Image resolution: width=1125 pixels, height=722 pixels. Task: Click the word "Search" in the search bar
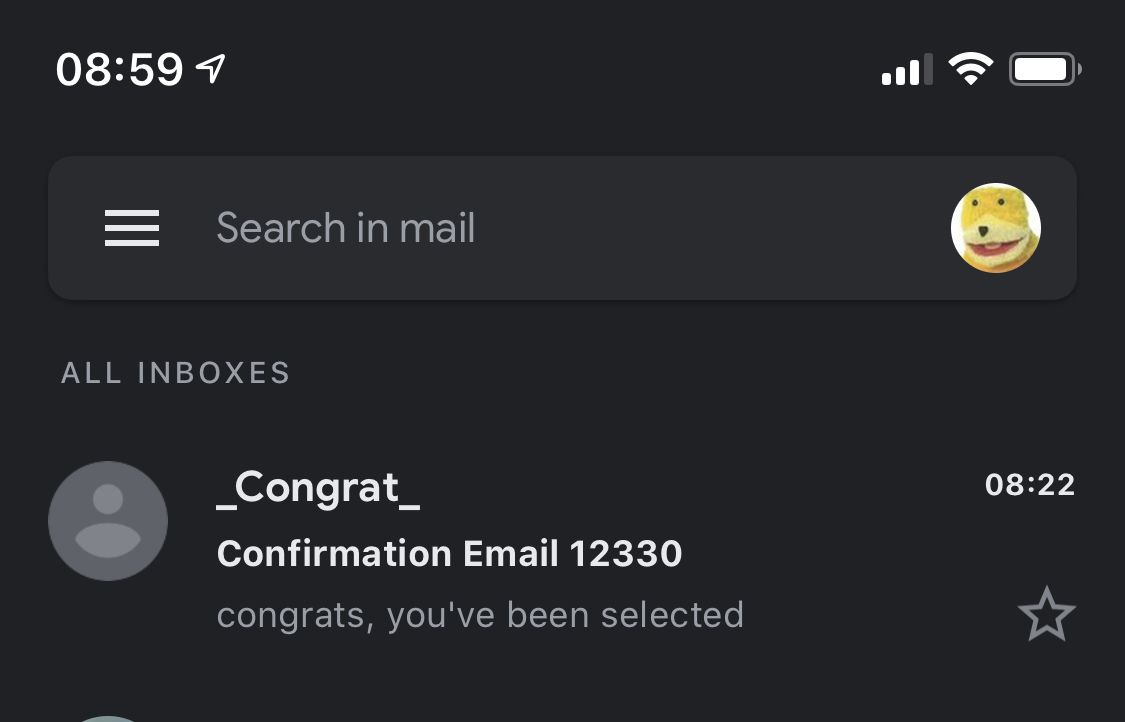(x=280, y=228)
